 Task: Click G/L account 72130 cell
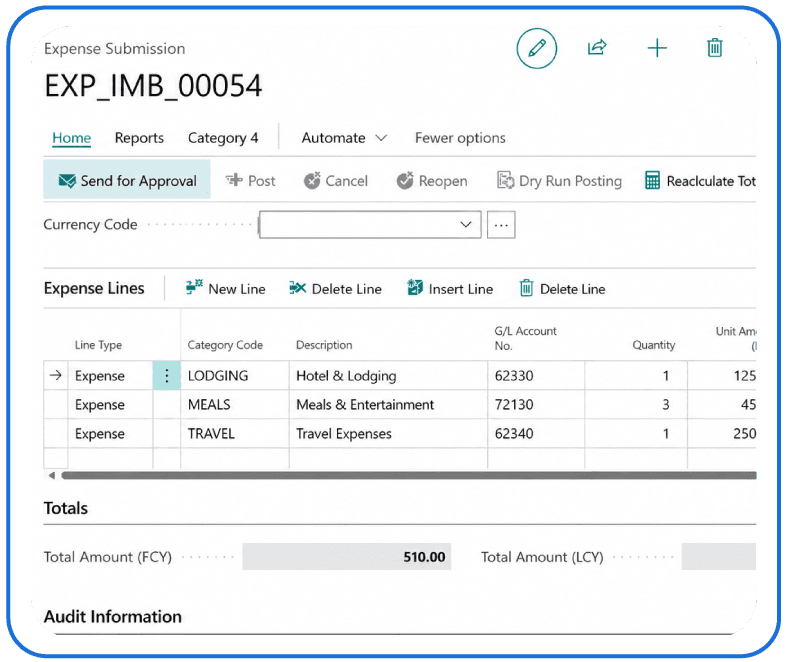(x=536, y=404)
